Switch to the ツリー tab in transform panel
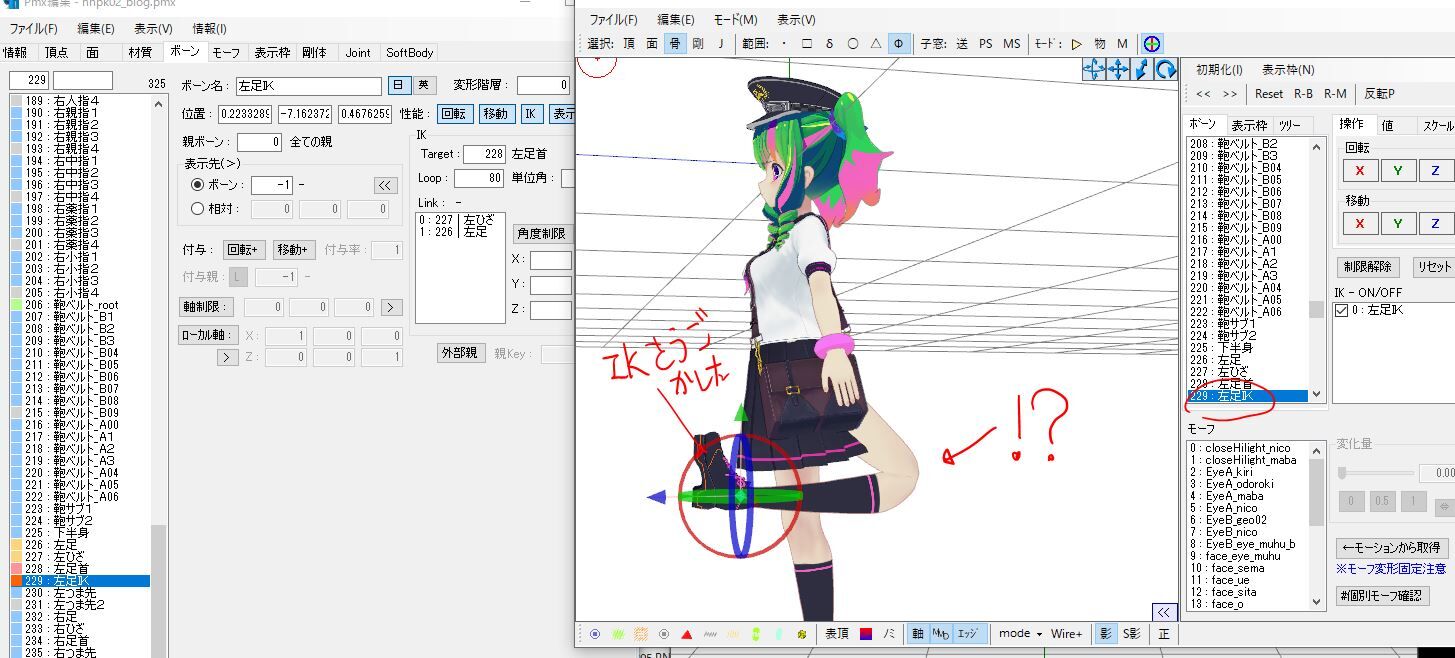The width and height of the screenshot is (1455, 658). click(1290, 126)
